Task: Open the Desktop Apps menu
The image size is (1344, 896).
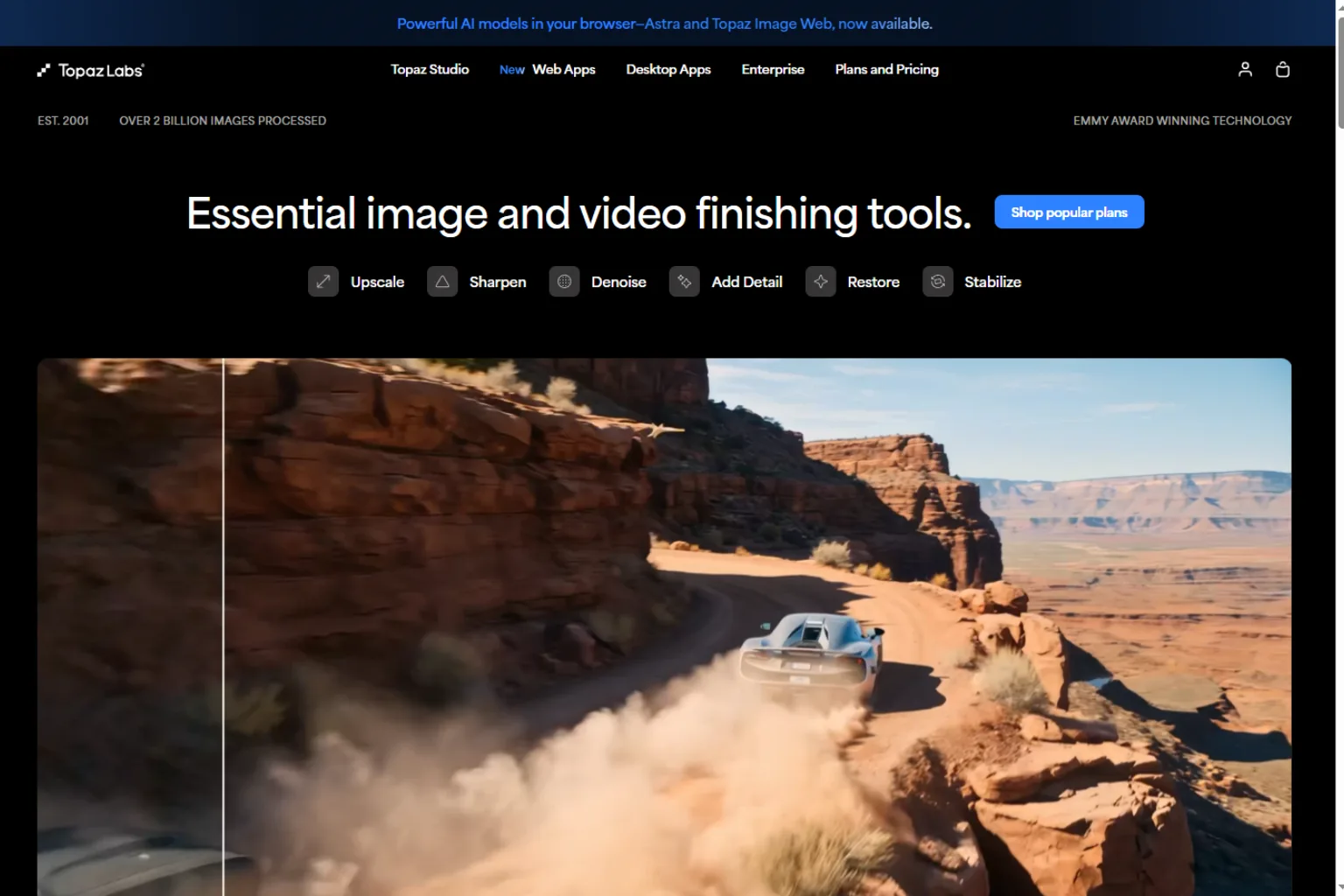Action: [668, 69]
